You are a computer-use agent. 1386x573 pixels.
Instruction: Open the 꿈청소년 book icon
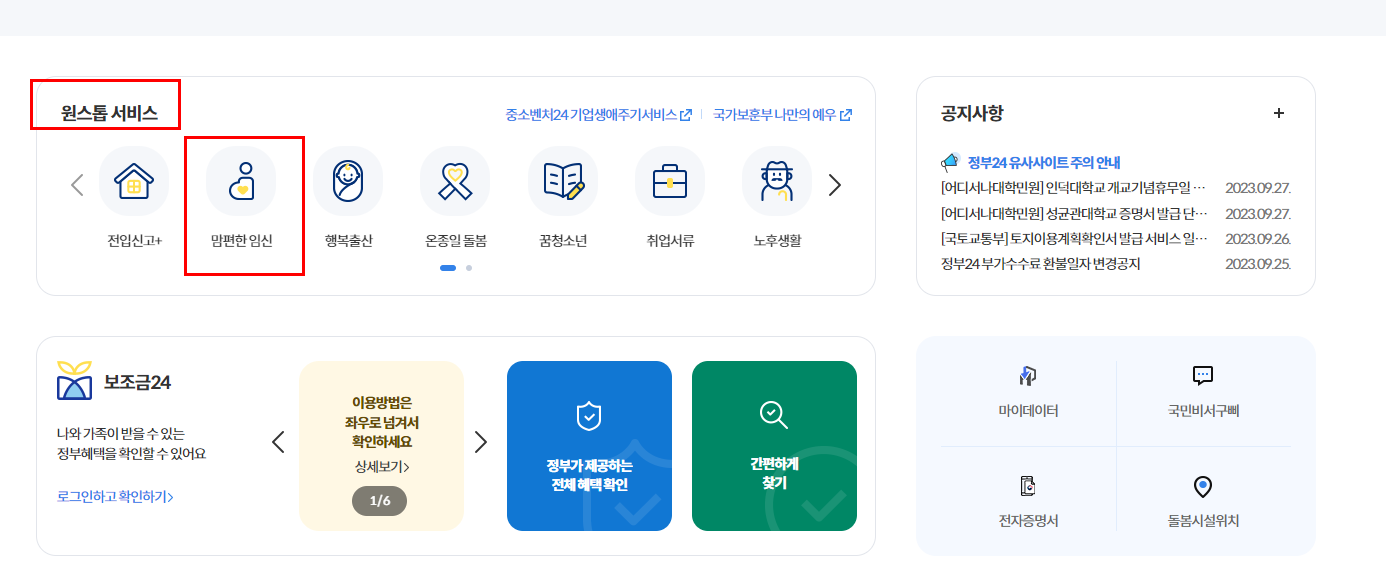pos(562,181)
